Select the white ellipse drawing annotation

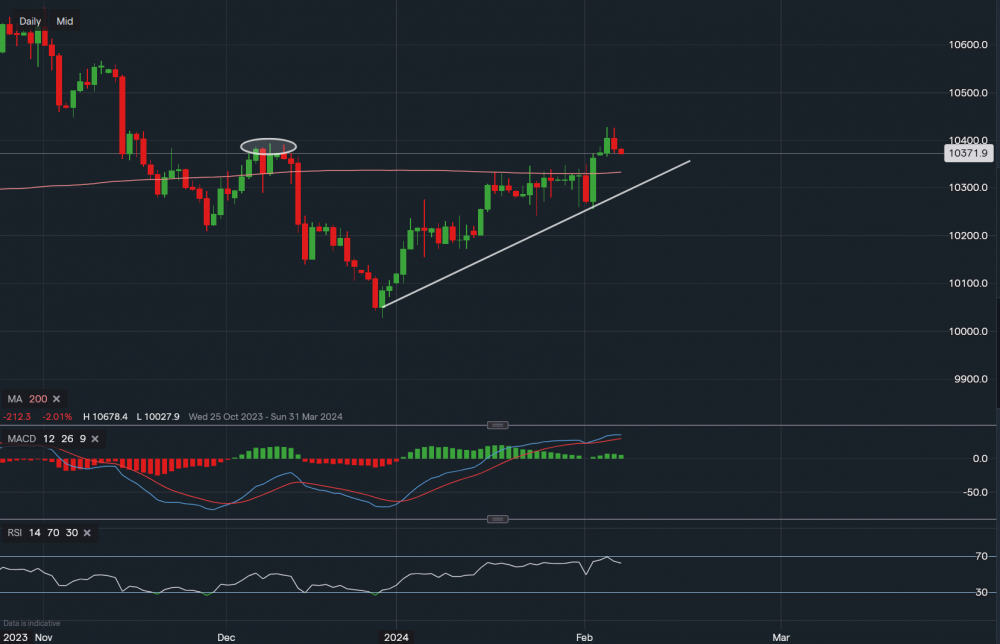point(269,146)
